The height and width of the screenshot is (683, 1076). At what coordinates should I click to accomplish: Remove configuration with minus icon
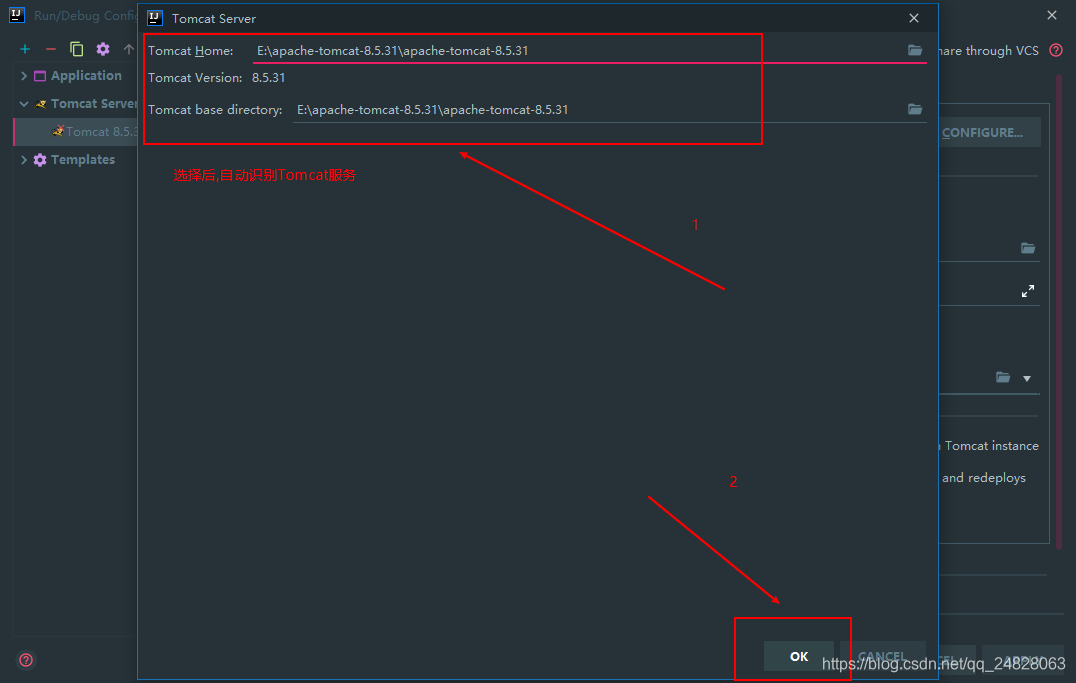pyautogui.click(x=51, y=49)
